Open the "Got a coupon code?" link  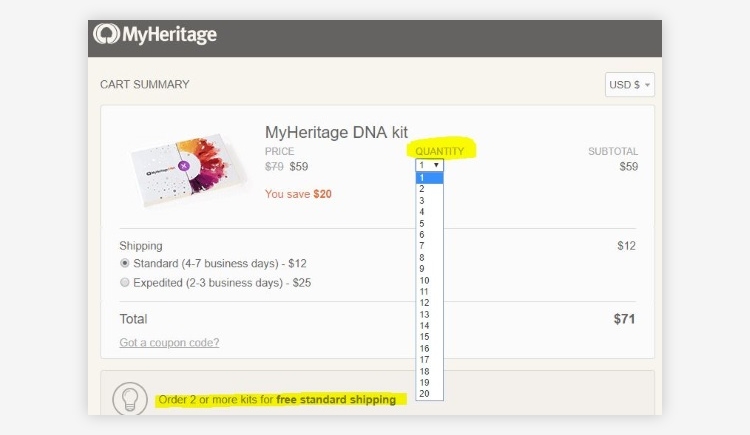pyautogui.click(x=169, y=343)
